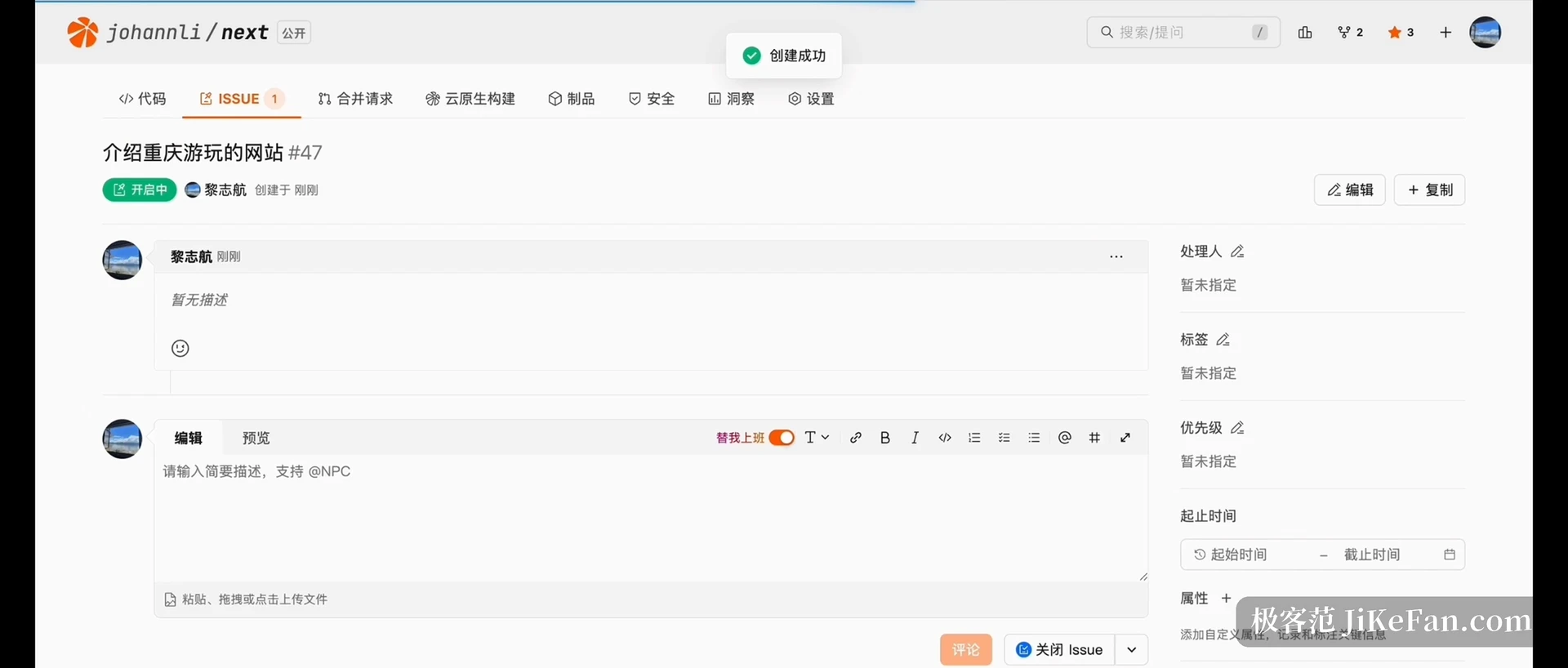
Task: Add a custom 属性 with plus icon
Action: coord(1226,599)
